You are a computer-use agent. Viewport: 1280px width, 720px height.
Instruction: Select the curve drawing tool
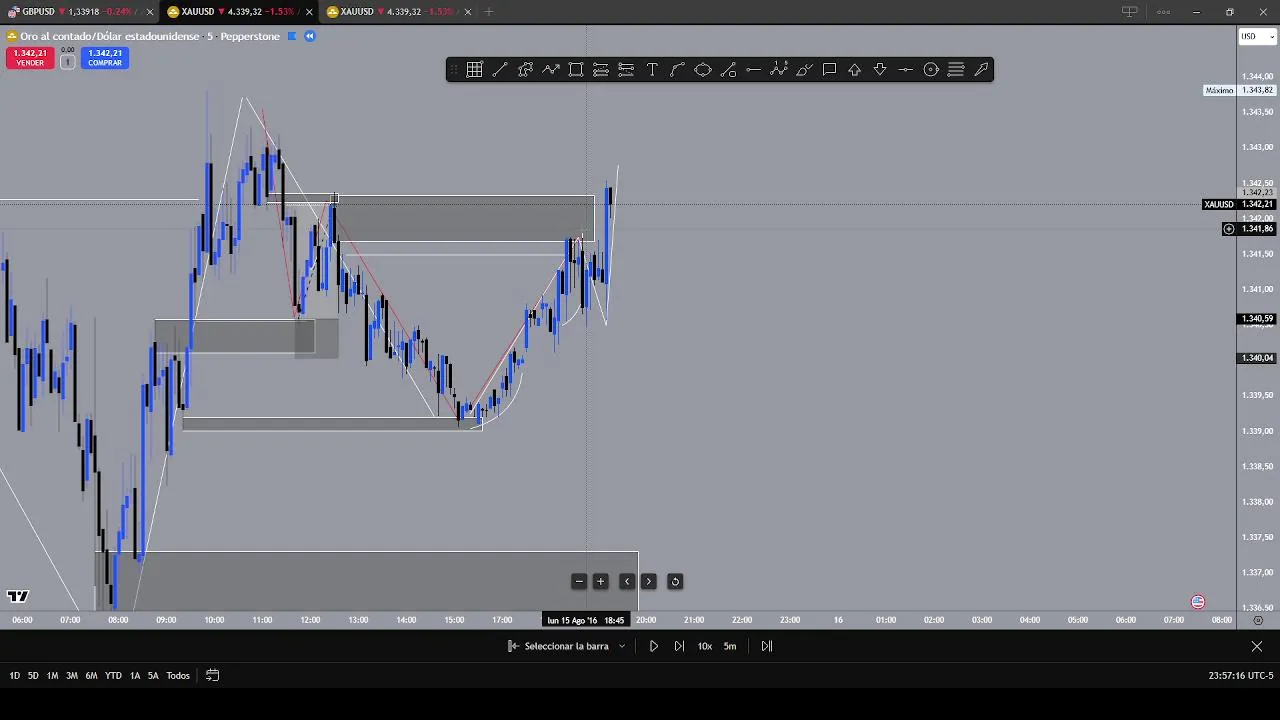click(x=677, y=69)
